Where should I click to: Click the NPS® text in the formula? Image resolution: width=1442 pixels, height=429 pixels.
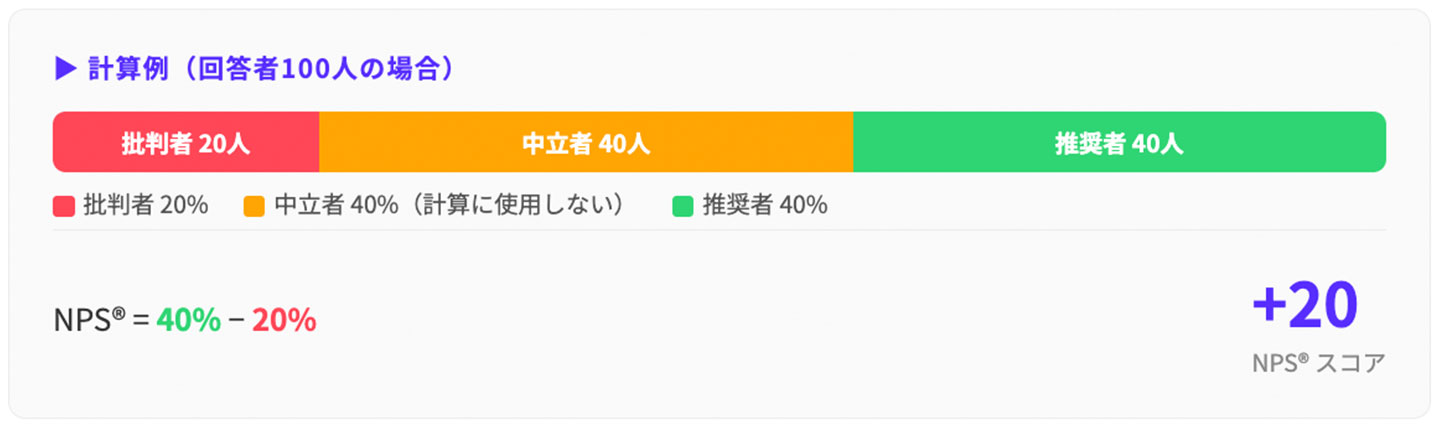click(x=89, y=320)
